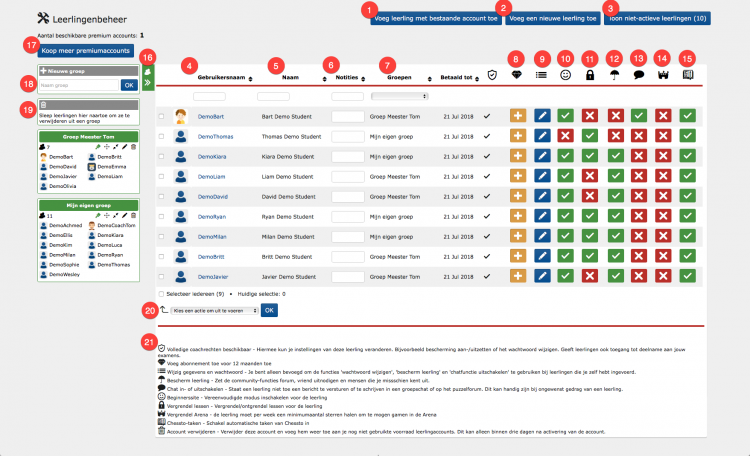Click DemoEmma's avatar in Groep Meester Tom
This screenshot has width=750, height=456.
[x=91, y=167]
